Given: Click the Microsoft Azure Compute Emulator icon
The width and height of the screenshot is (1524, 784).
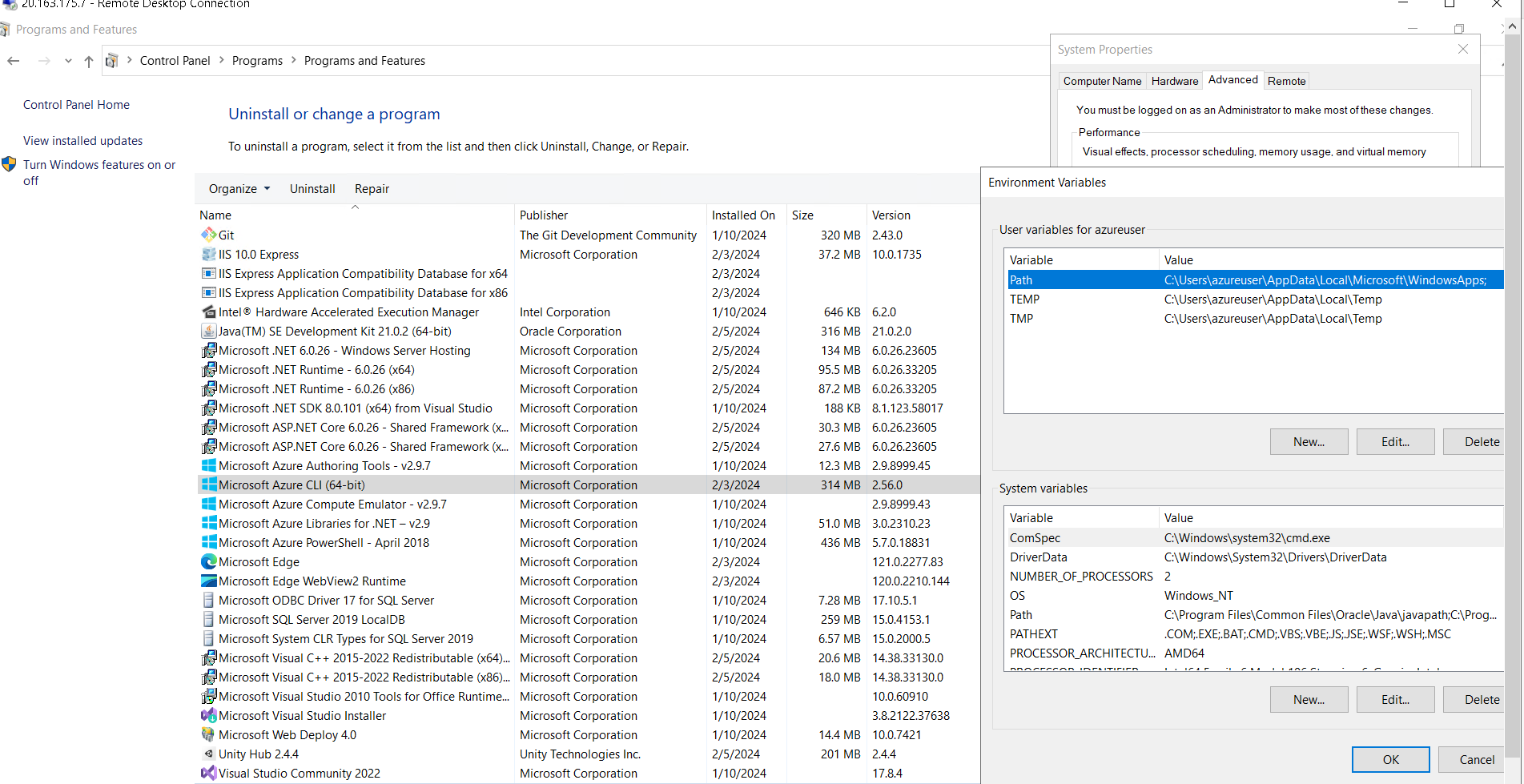Looking at the screenshot, I should click(x=208, y=504).
